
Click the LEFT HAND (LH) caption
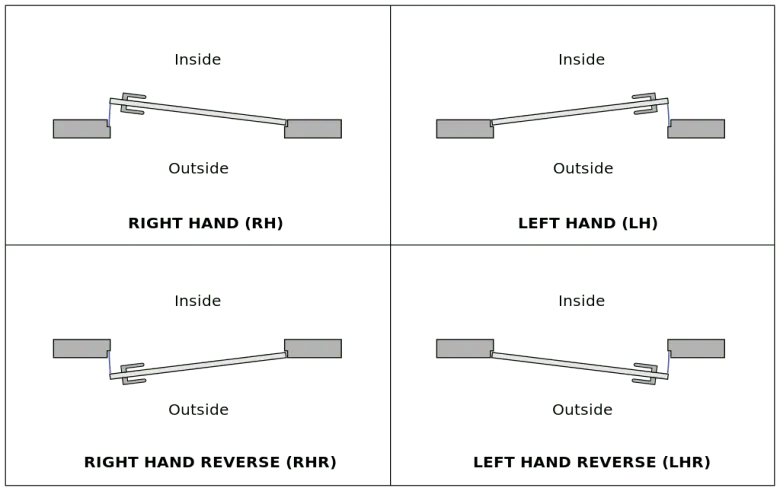click(588, 223)
